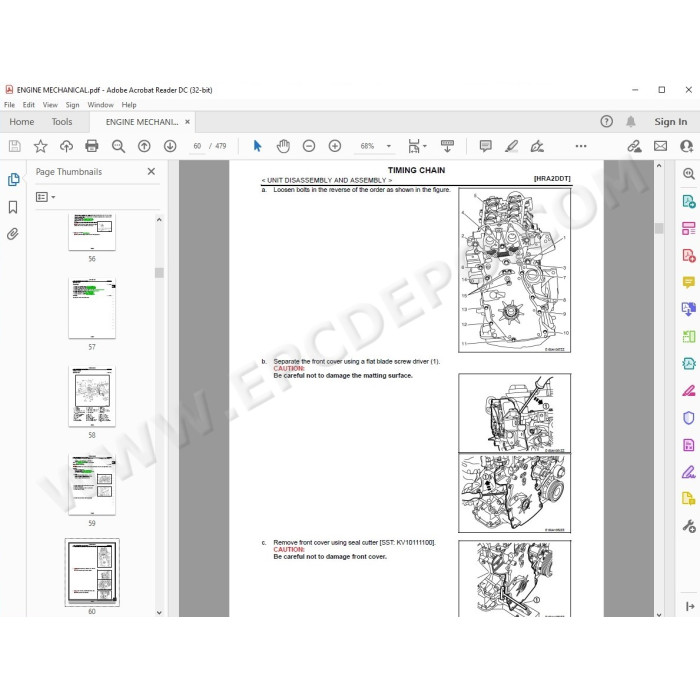Select page 57 thumbnail
Screen dimensions: 700x700
click(x=92, y=308)
